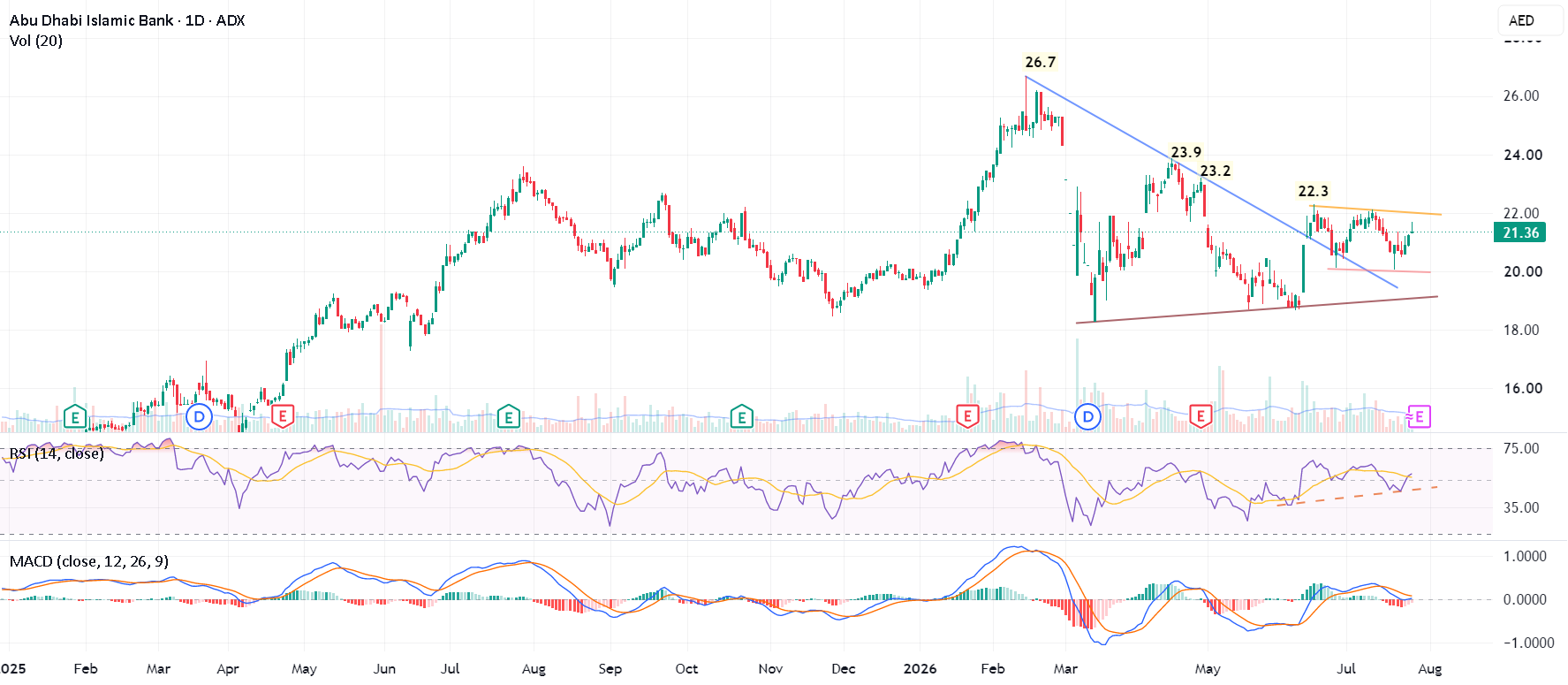
Task: Click the 24.00 price axis label
Action: click(x=1523, y=155)
